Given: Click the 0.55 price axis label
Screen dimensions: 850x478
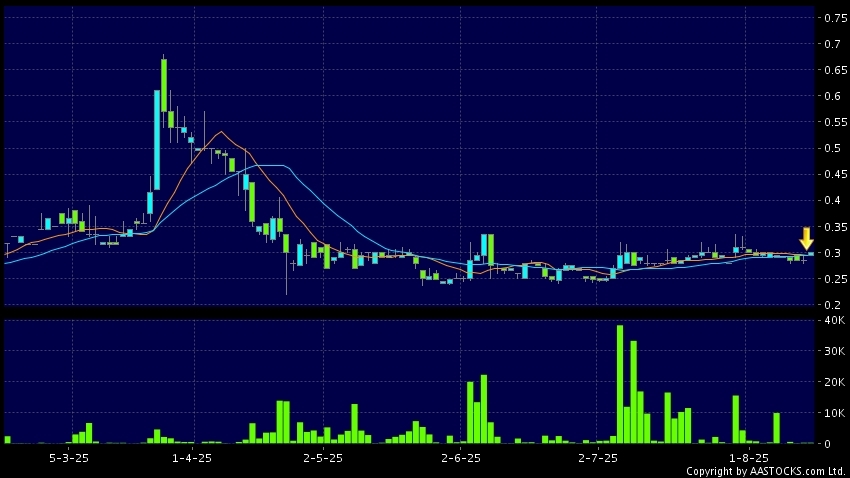Looking at the screenshot, I should tap(835, 122).
